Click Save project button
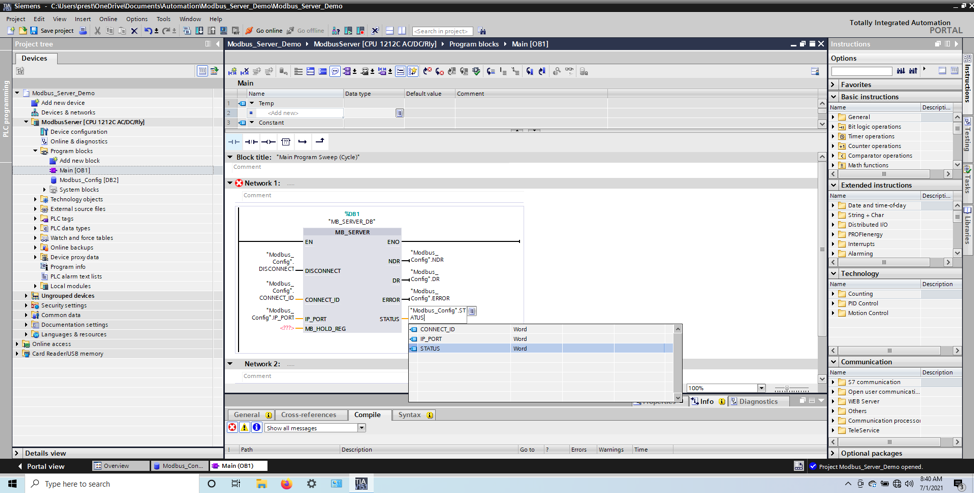The height and width of the screenshot is (493, 974). 52,30
